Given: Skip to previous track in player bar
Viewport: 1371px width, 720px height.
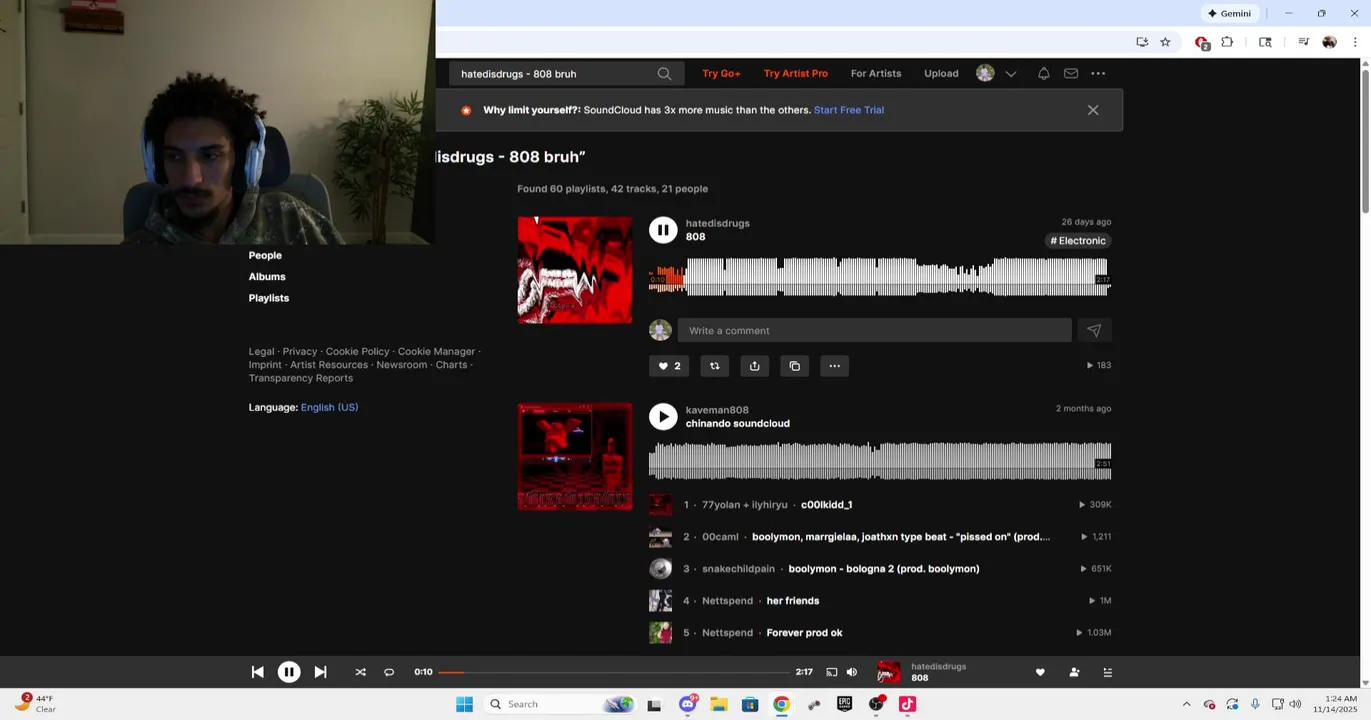Looking at the screenshot, I should coord(257,673).
